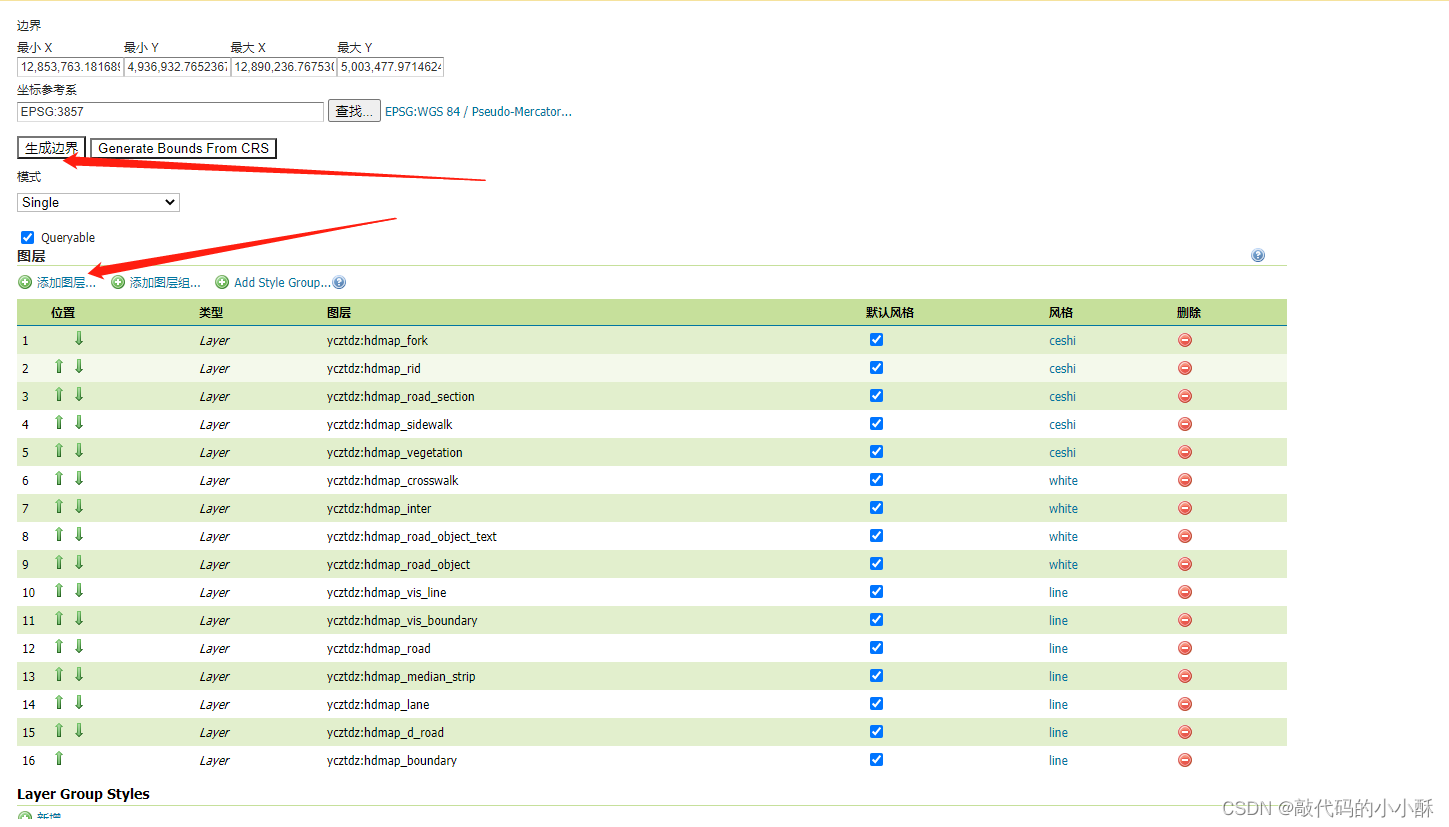
Task: Open the 模式 Single dropdown
Action: (x=98, y=202)
